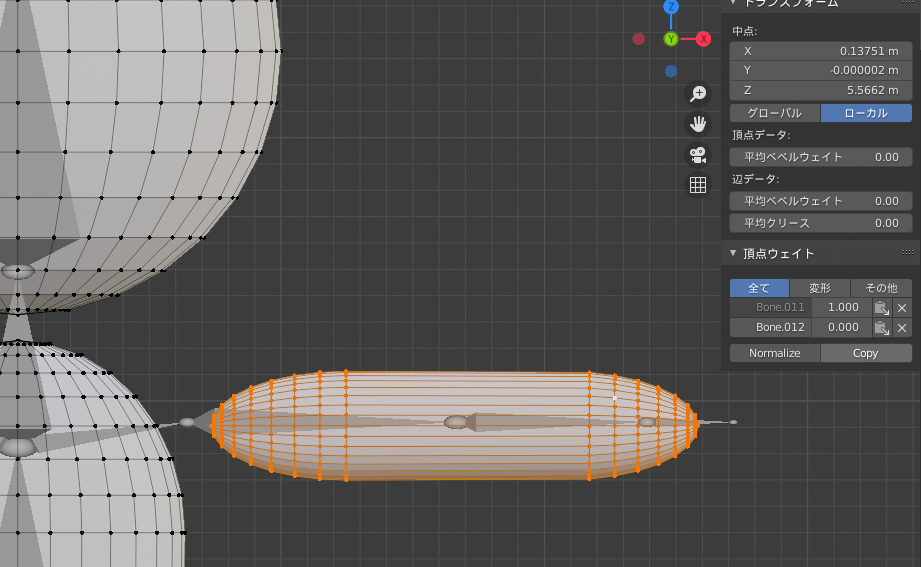Click Bone.012 weight value 0.000
Image resolution: width=921 pixels, height=567 pixels.
coord(842,327)
